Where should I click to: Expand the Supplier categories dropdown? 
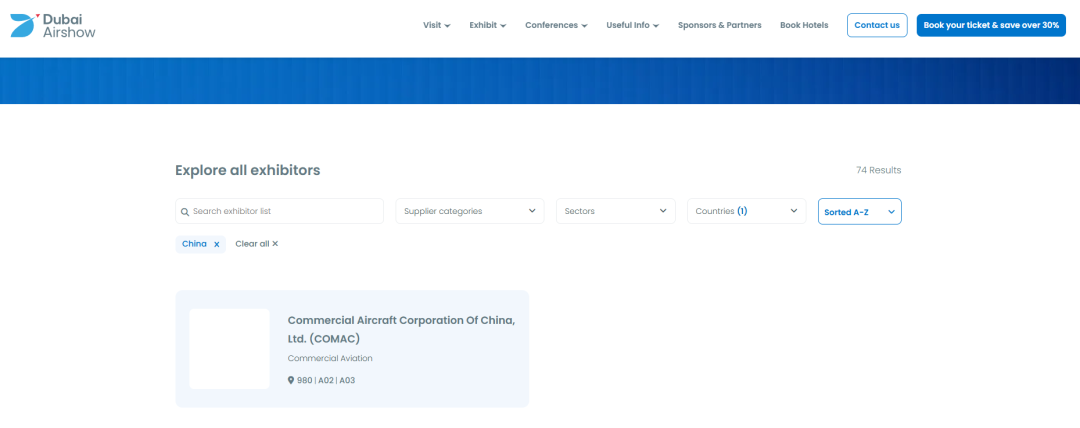470,212
